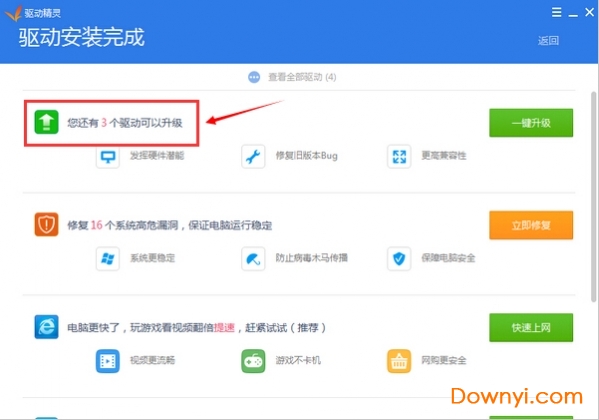Click the expand-arrows icon for 更高兼容性

(399, 156)
